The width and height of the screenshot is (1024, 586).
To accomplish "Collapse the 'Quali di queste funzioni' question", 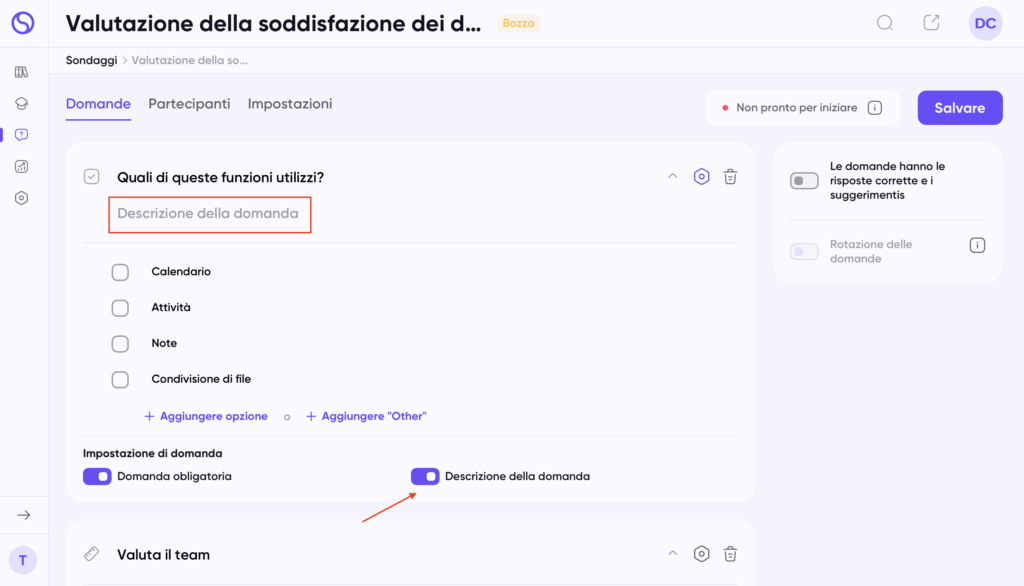I will [x=672, y=177].
